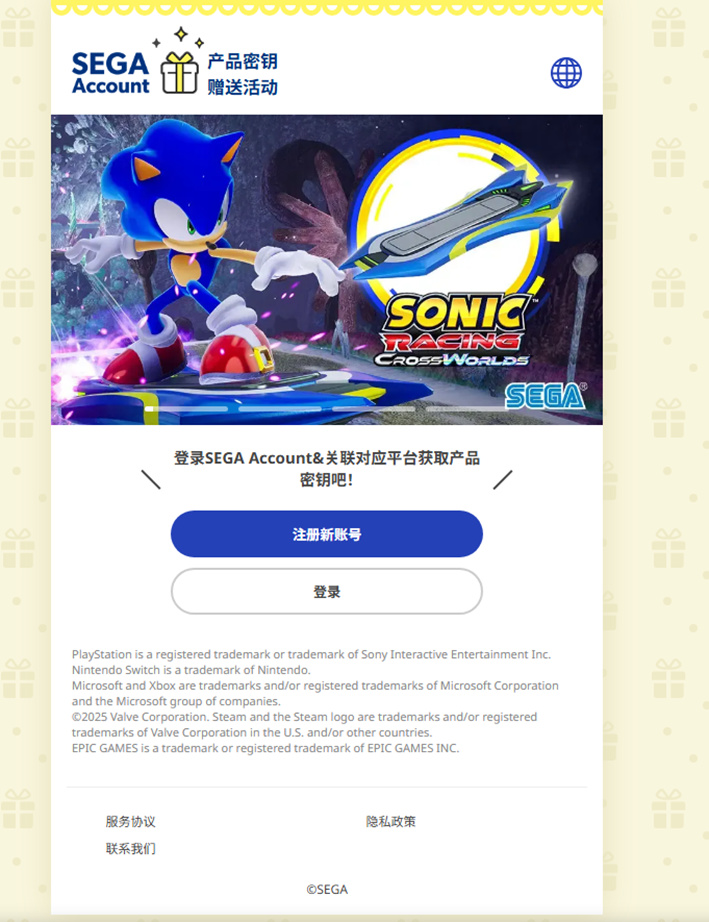Switch to the third banner slide indicator
Screen dimensions: 709x922
tap(373, 409)
